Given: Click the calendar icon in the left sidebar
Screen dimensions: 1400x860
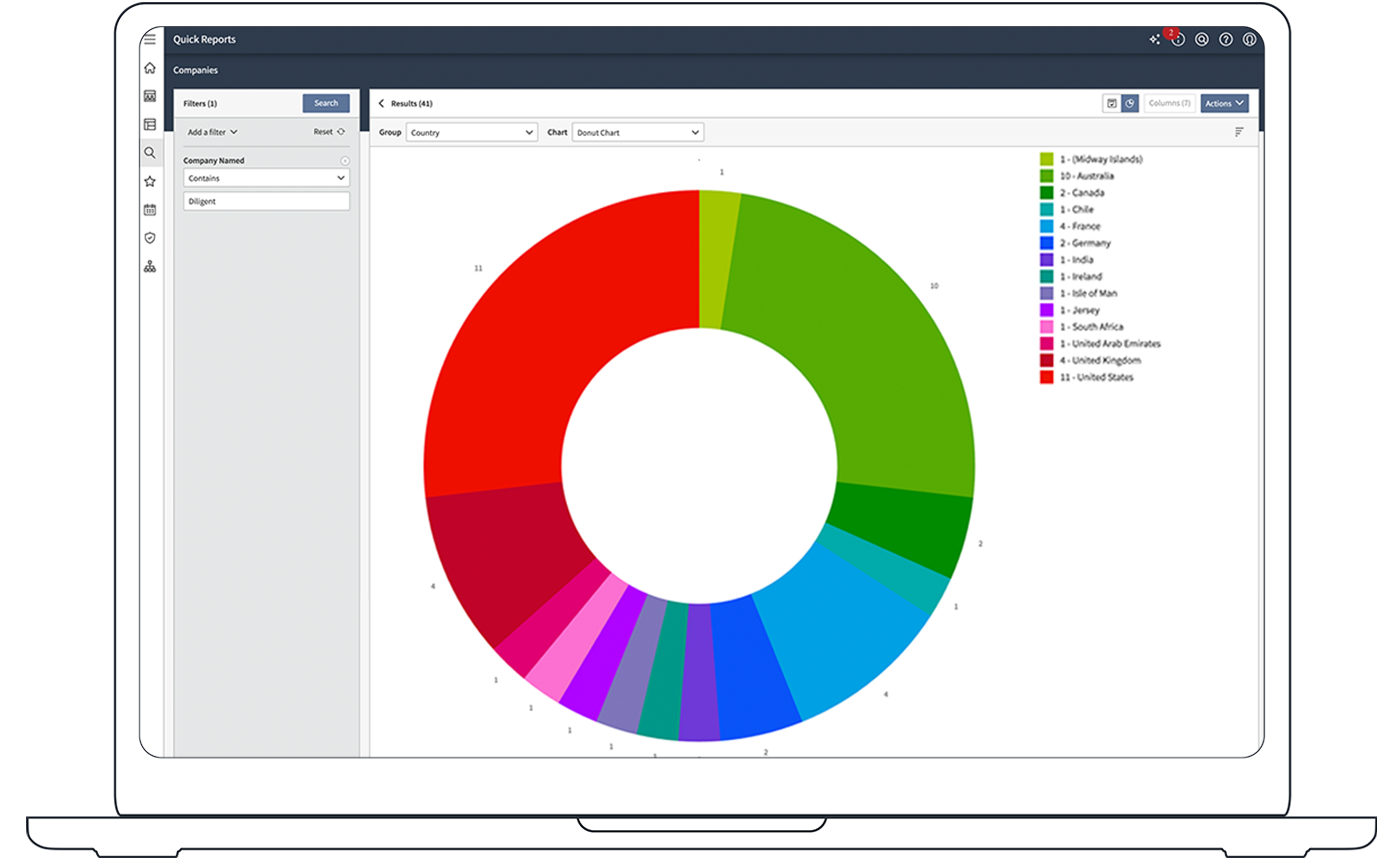Looking at the screenshot, I should [150, 210].
